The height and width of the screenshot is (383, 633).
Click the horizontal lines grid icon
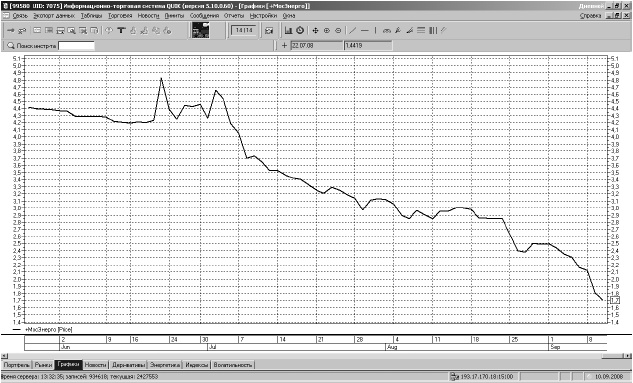pyautogui.click(x=421, y=30)
